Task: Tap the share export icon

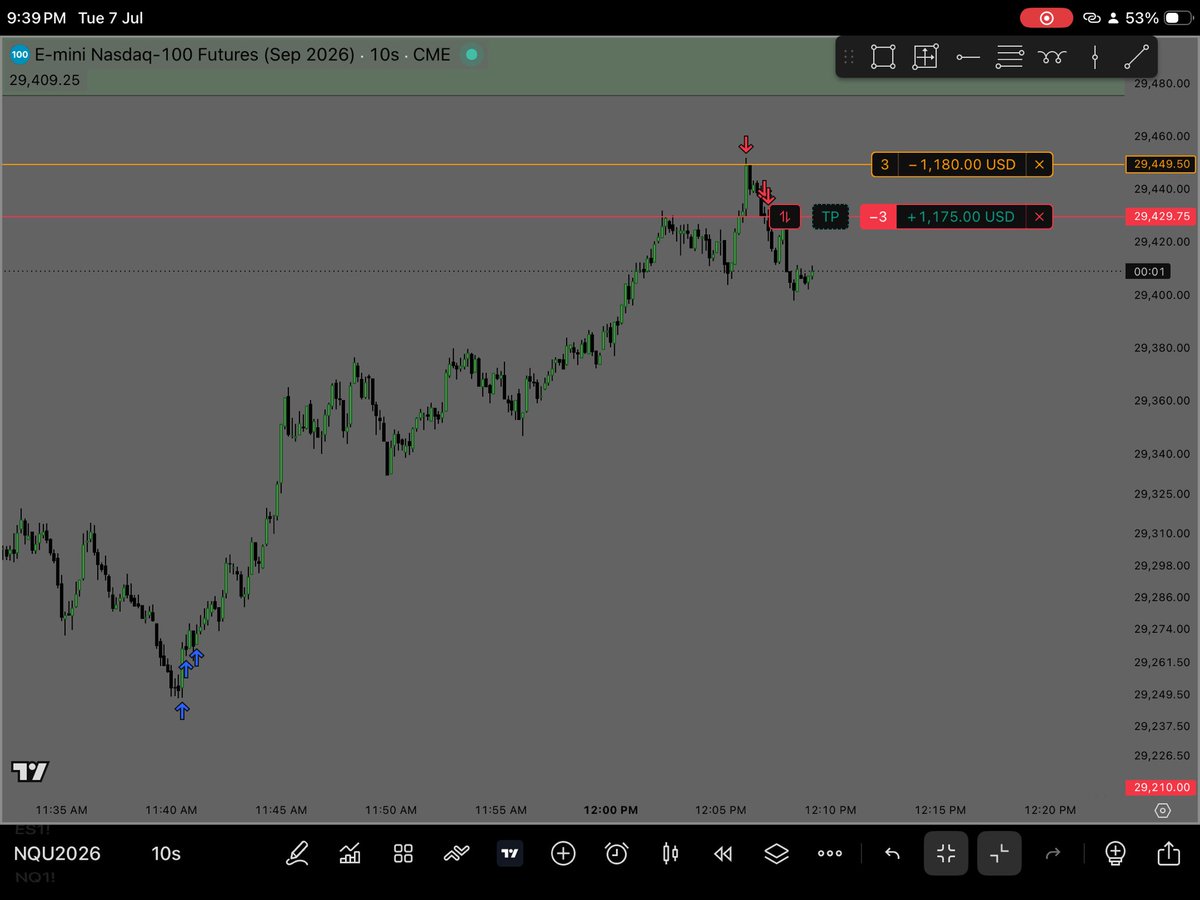Action: (1168, 853)
